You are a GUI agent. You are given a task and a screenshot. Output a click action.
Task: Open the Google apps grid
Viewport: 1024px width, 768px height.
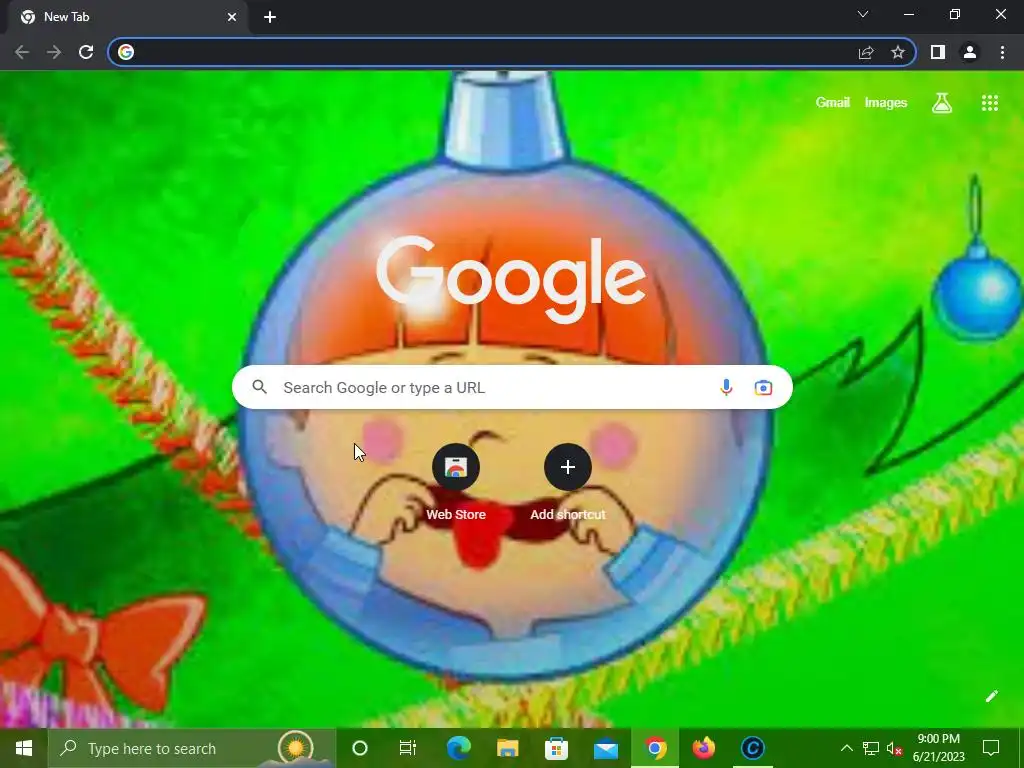pyautogui.click(x=990, y=103)
